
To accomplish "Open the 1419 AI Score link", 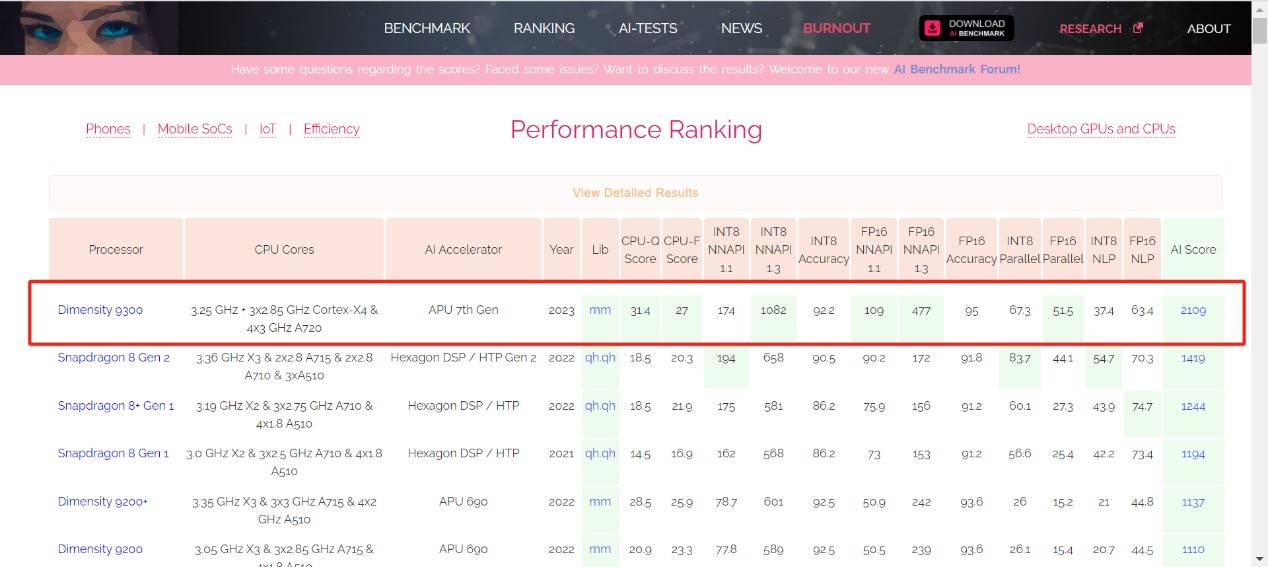I will (1193, 358).
